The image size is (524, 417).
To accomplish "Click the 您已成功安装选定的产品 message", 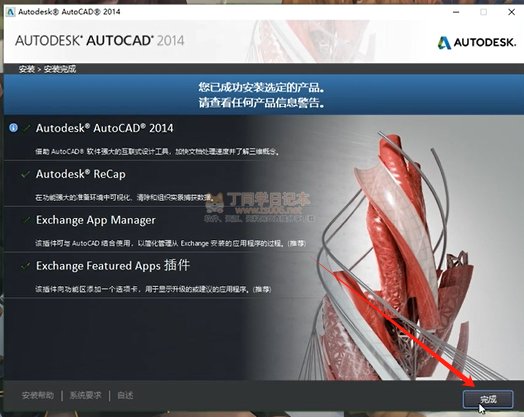I will (x=262, y=88).
